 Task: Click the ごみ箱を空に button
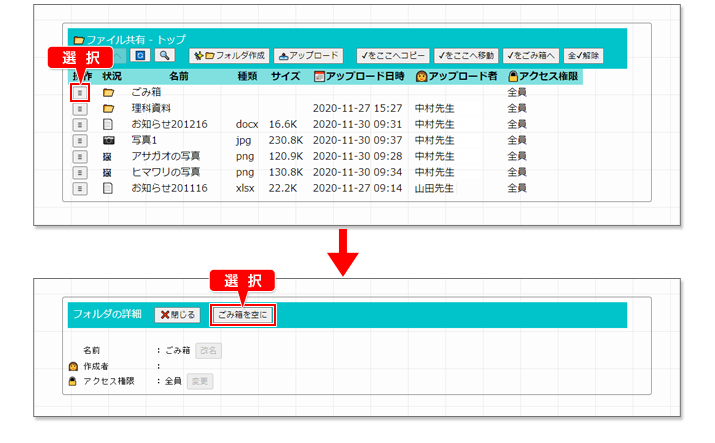(243, 315)
